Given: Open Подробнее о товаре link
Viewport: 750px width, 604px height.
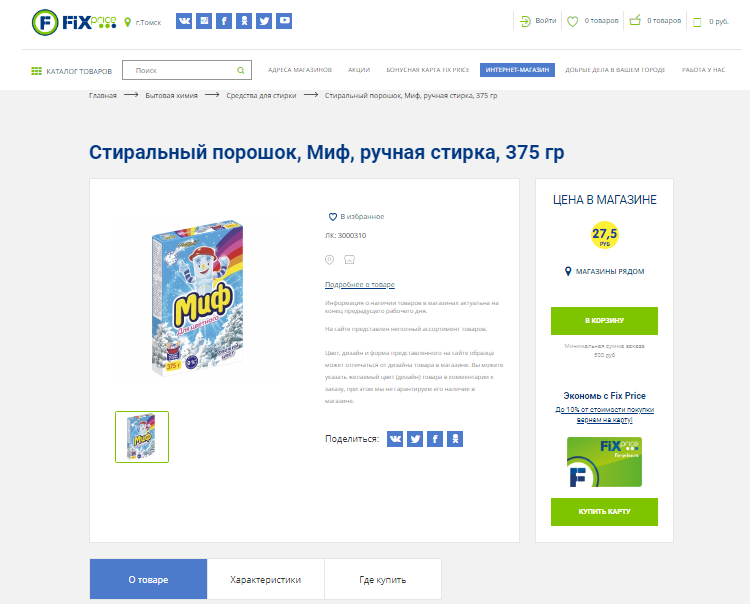Looking at the screenshot, I should tap(360, 285).
